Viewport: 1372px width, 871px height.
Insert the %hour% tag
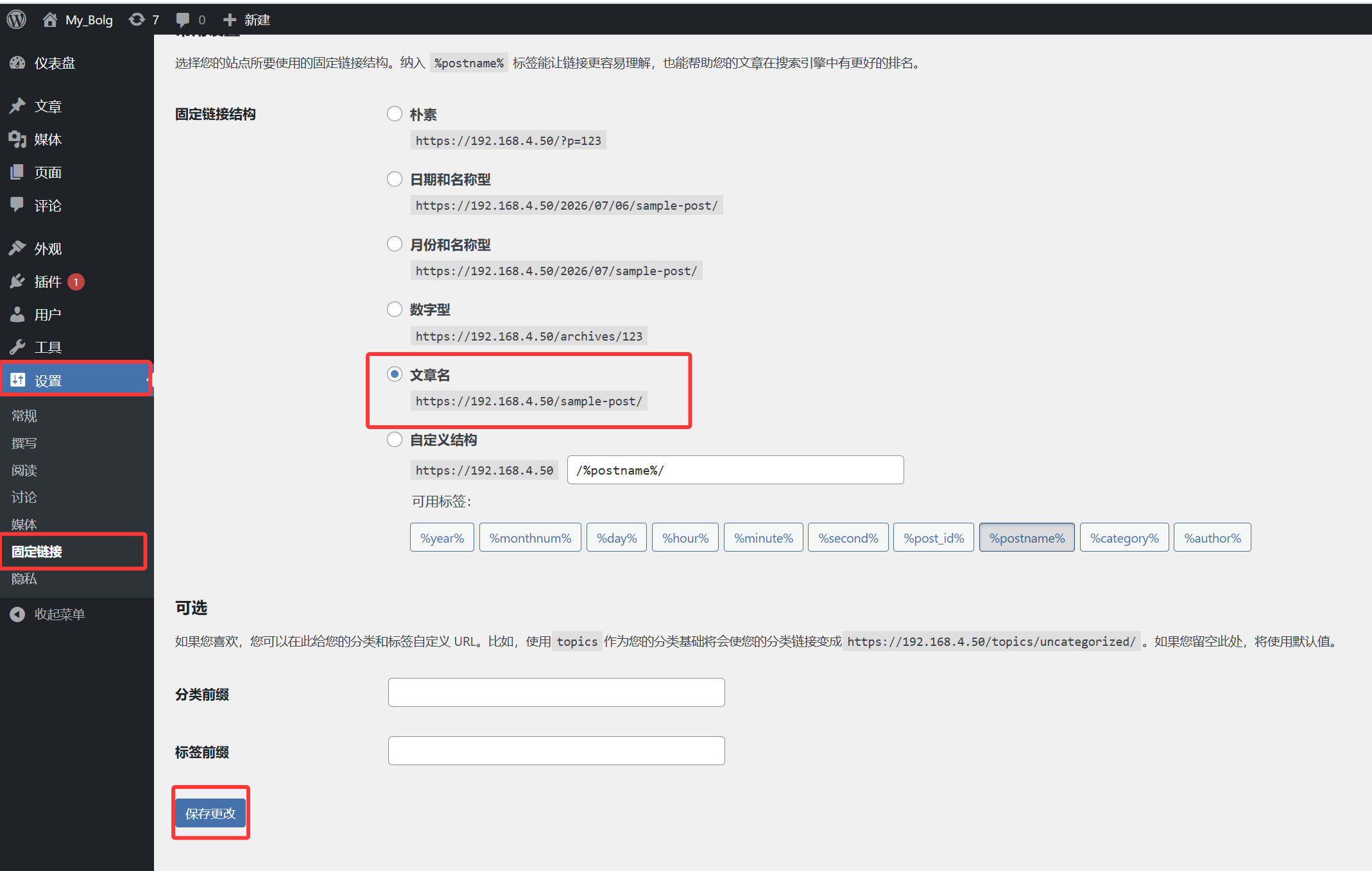click(x=685, y=537)
